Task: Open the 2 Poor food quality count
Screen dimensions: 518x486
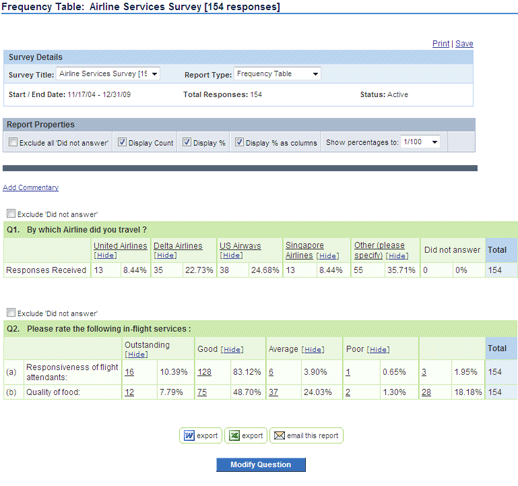Action: click(x=348, y=392)
